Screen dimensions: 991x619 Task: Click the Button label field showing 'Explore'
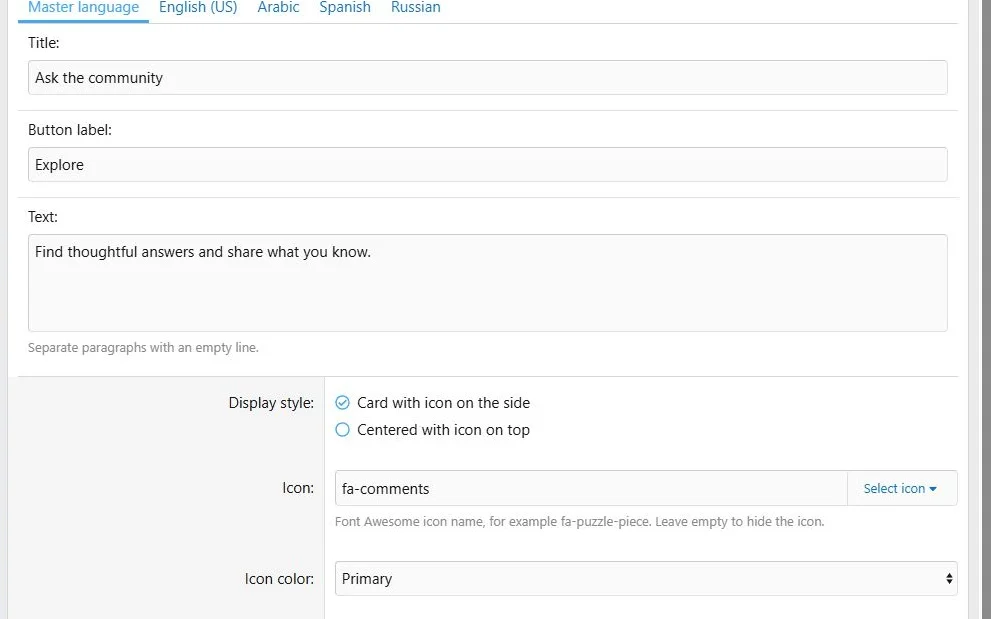click(487, 165)
